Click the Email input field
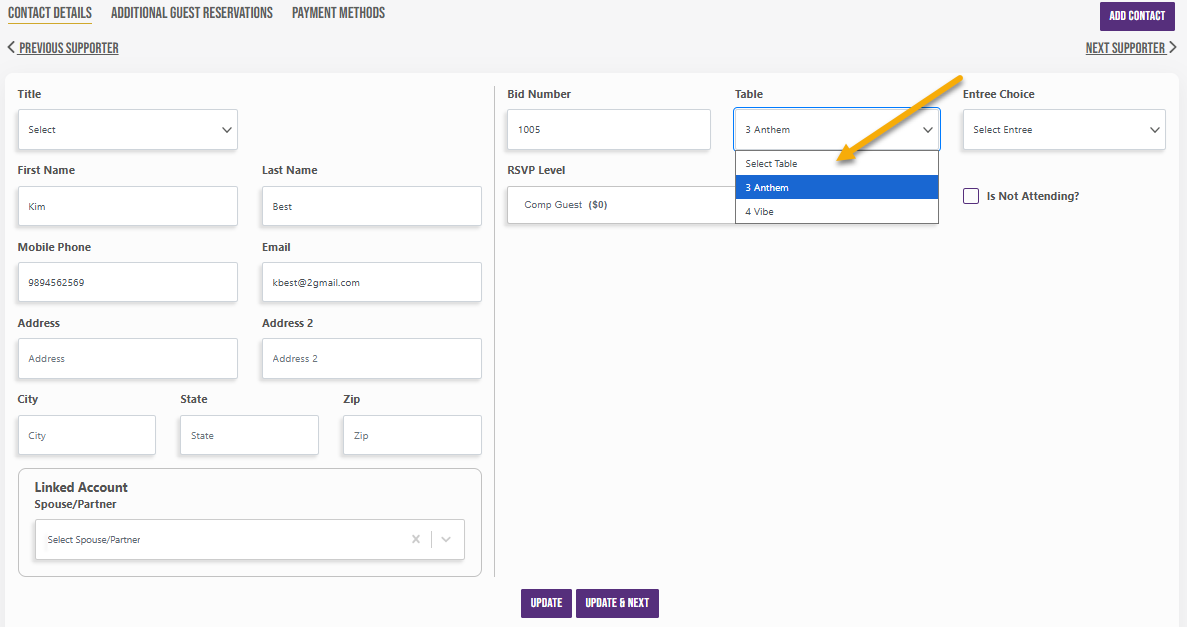 (x=372, y=282)
